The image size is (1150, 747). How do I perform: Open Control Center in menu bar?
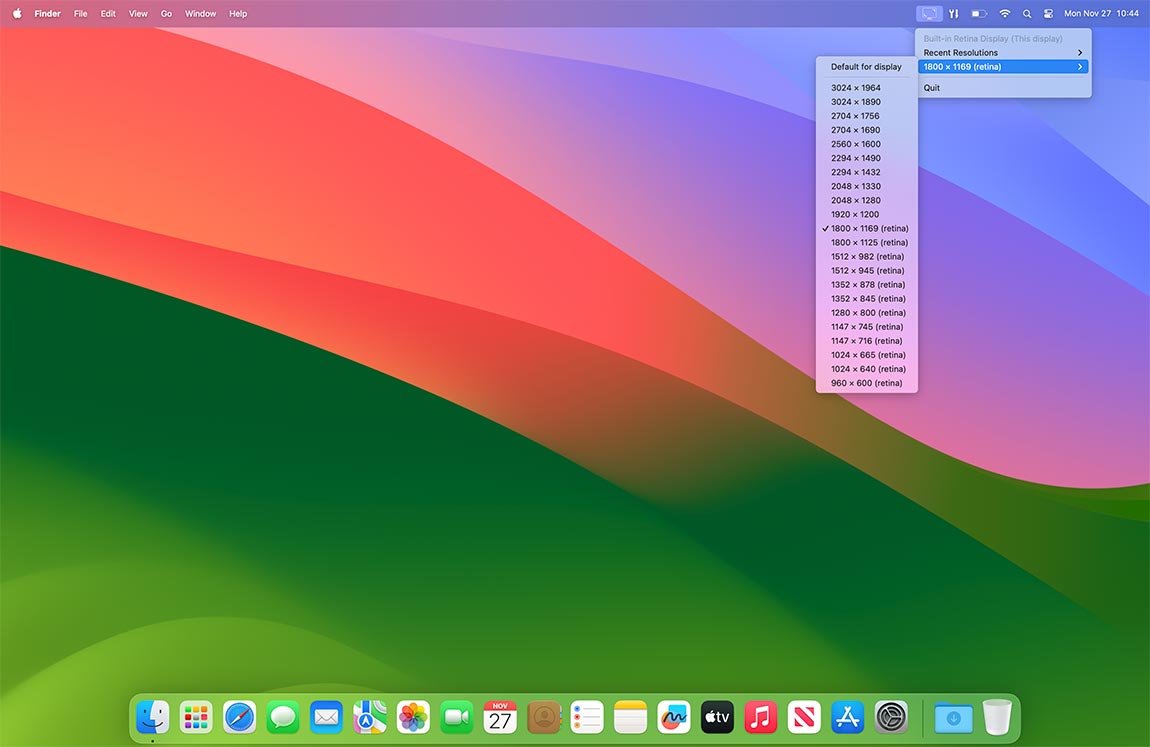pyautogui.click(x=1048, y=14)
